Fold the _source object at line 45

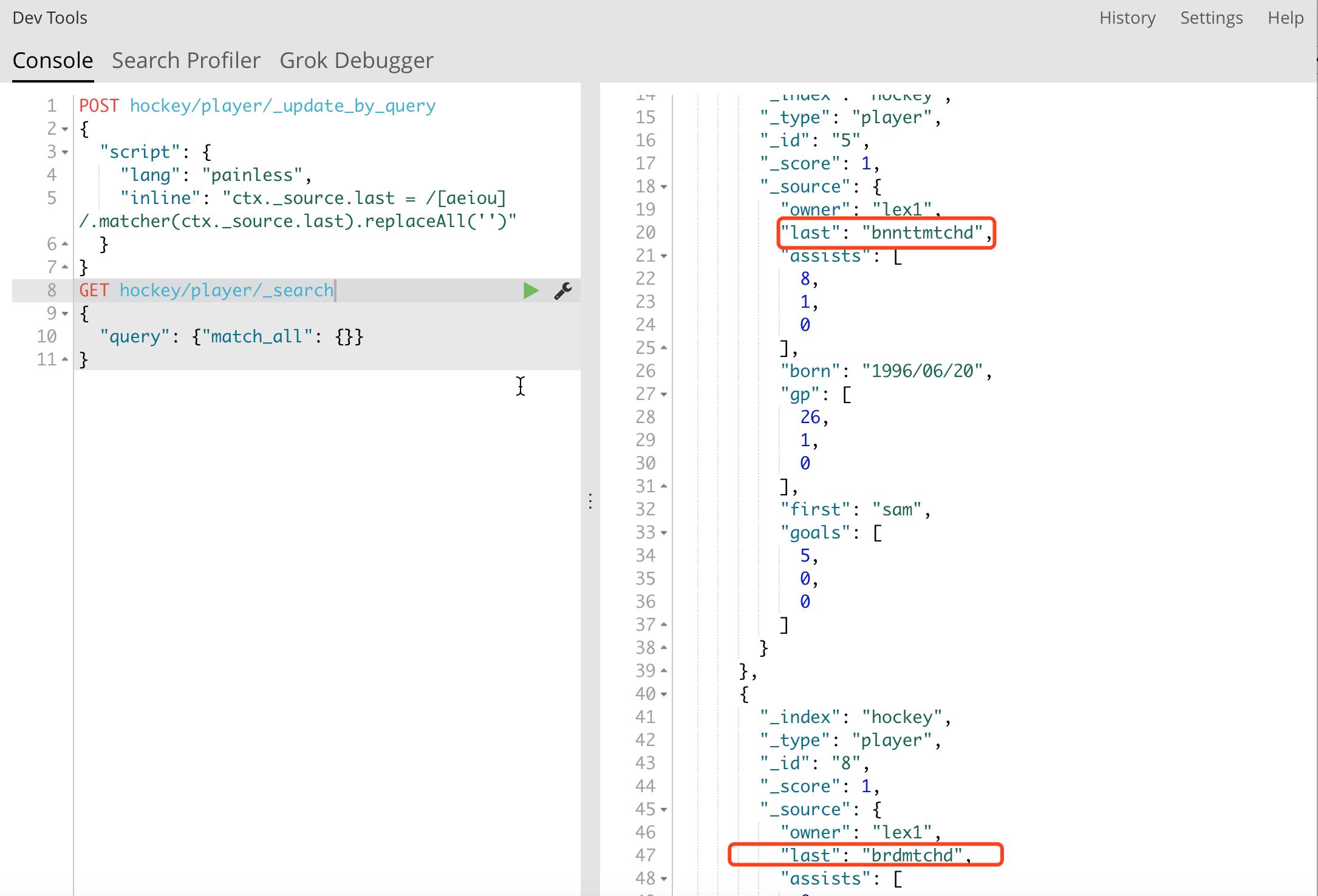[x=664, y=810]
